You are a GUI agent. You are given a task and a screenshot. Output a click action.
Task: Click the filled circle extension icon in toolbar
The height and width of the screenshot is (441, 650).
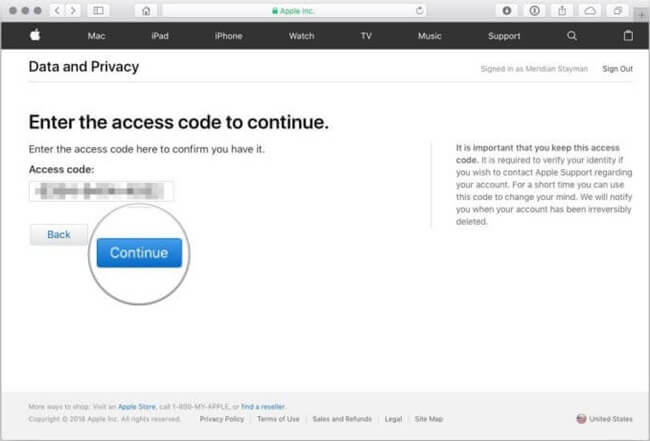(x=507, y=11)
